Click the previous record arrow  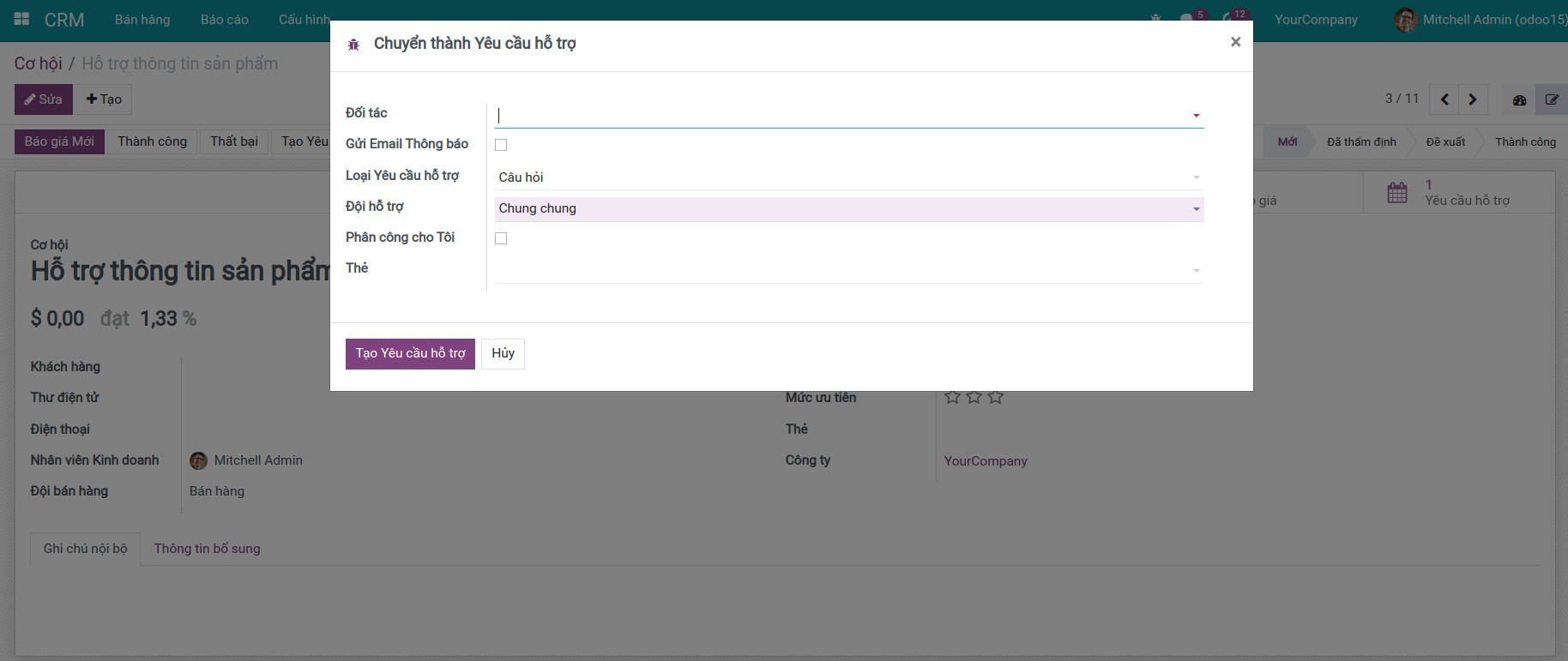click(x=1444, y=99)
